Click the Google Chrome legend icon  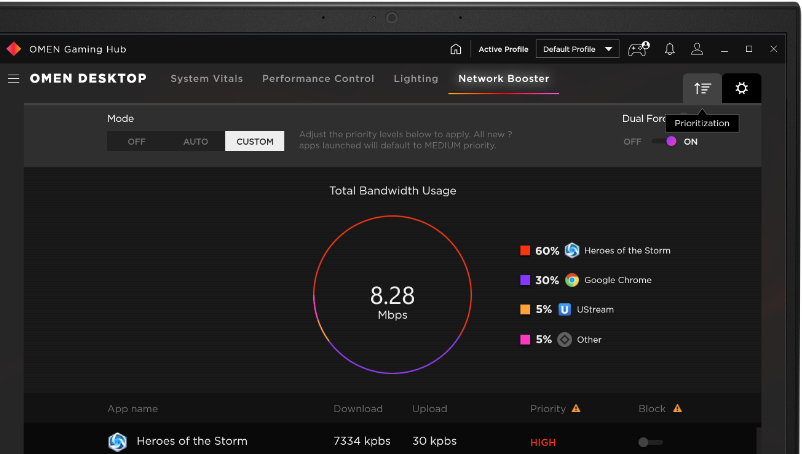point(572,280)
